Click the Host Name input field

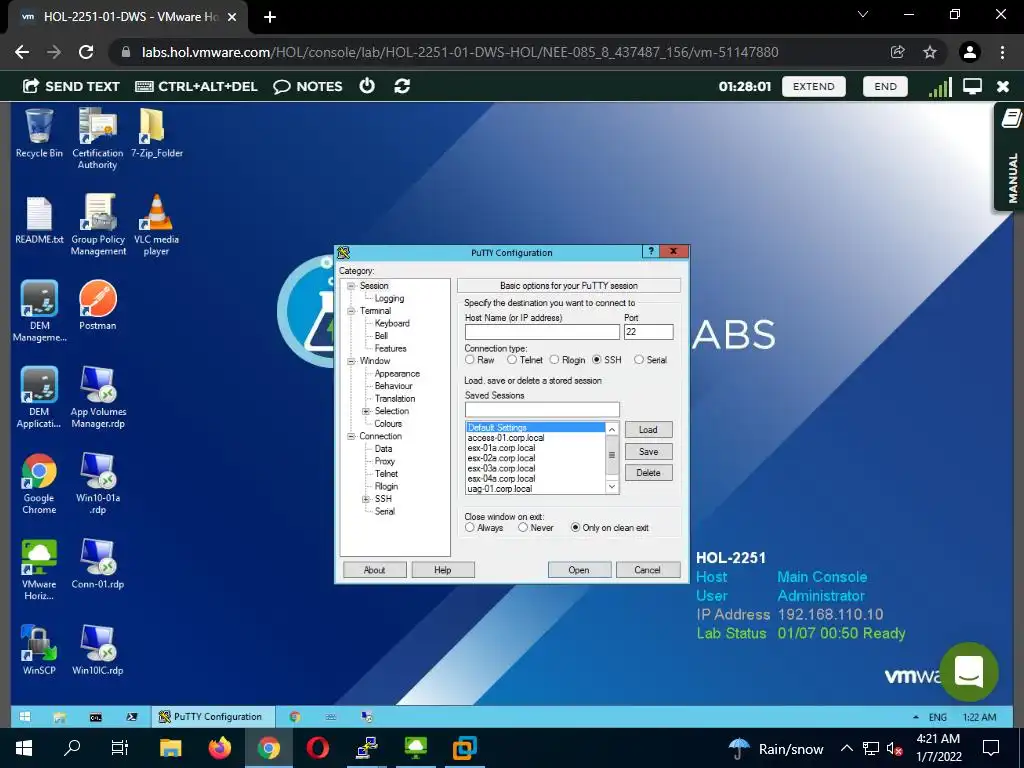coord(542,332)
